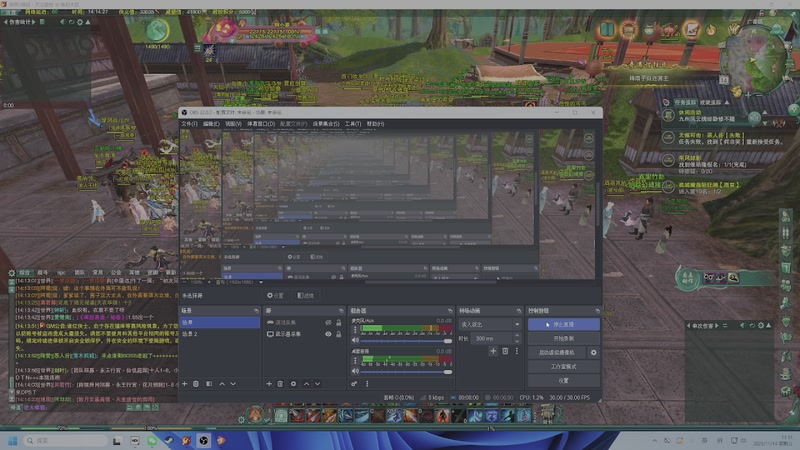
Task: Adjust the microphone volume slider
Action: tap(406, 341)
